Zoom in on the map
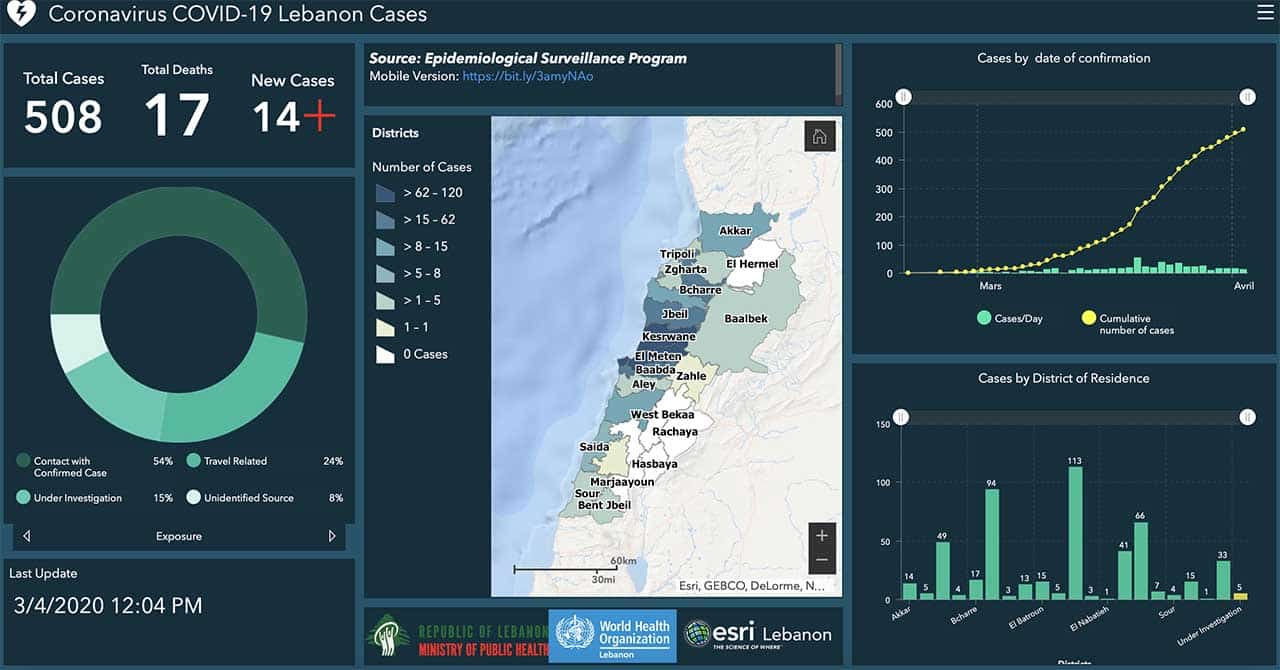The image size is (1280, 670). [821, 535]
